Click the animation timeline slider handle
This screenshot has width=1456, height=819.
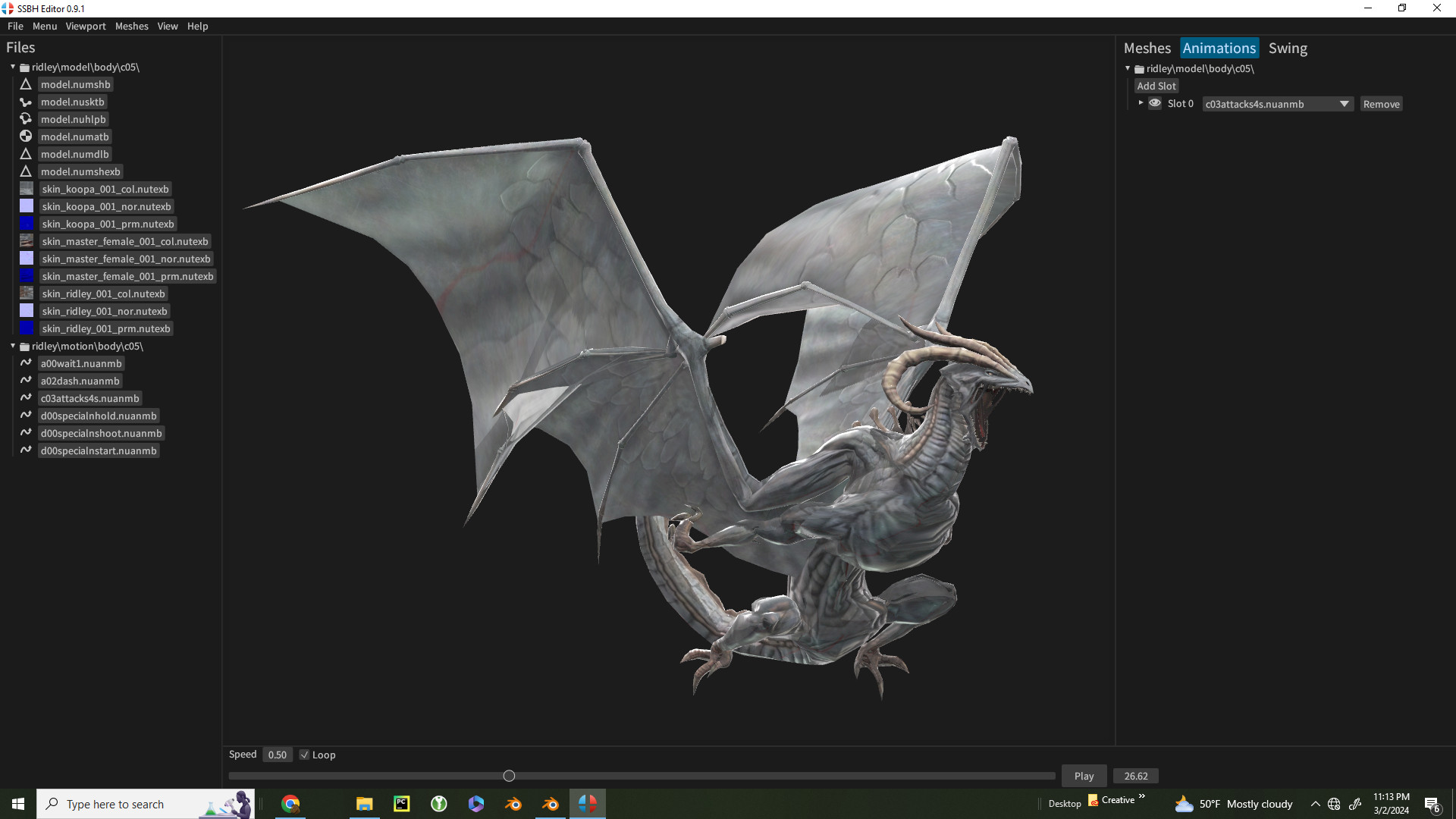coord(508,775)
